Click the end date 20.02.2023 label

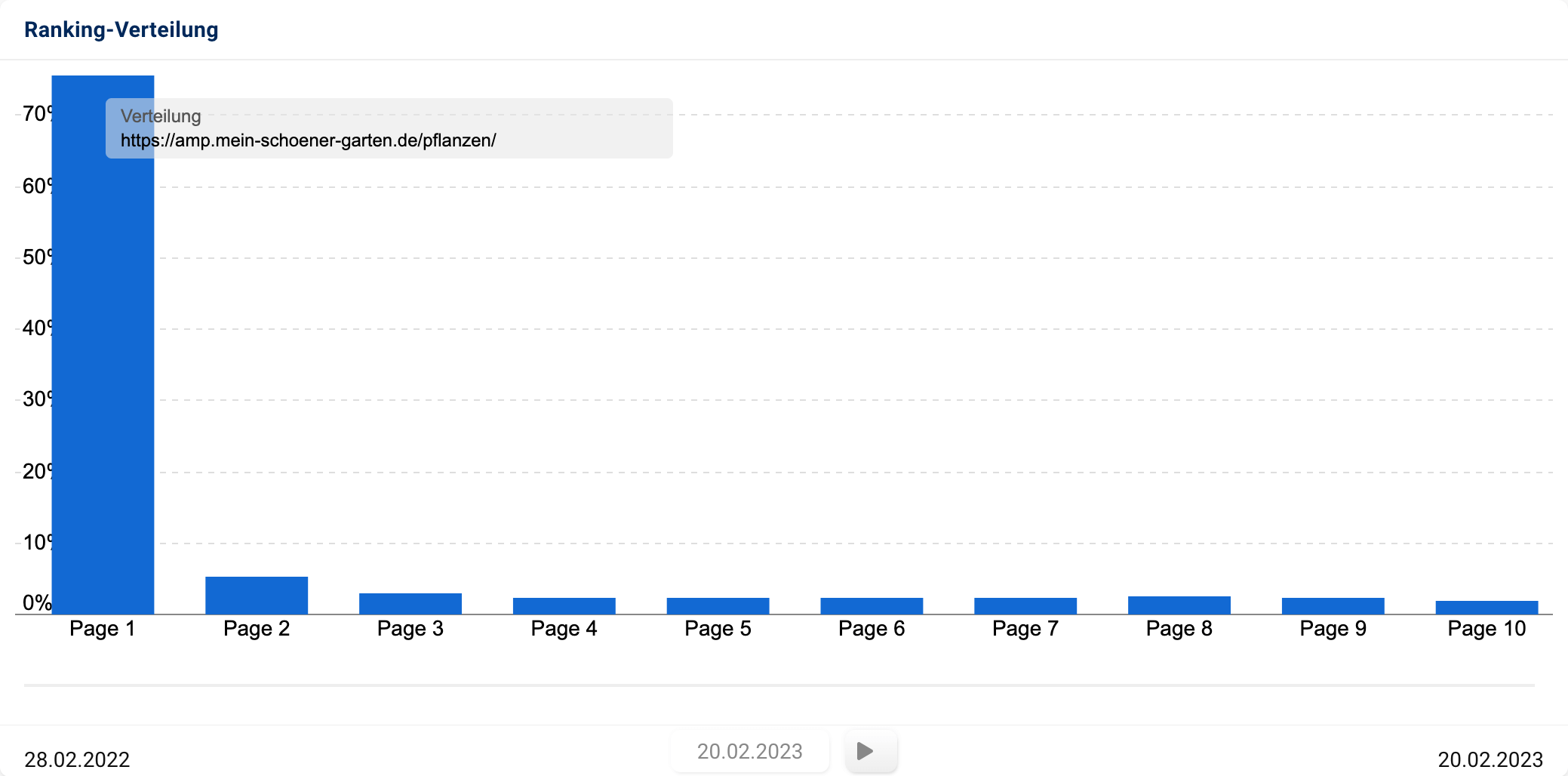click(x=1490, y=759)
